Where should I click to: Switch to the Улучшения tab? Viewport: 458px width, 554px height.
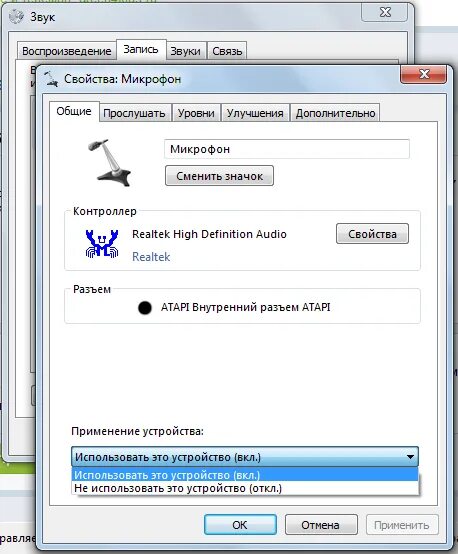[255, 113]
